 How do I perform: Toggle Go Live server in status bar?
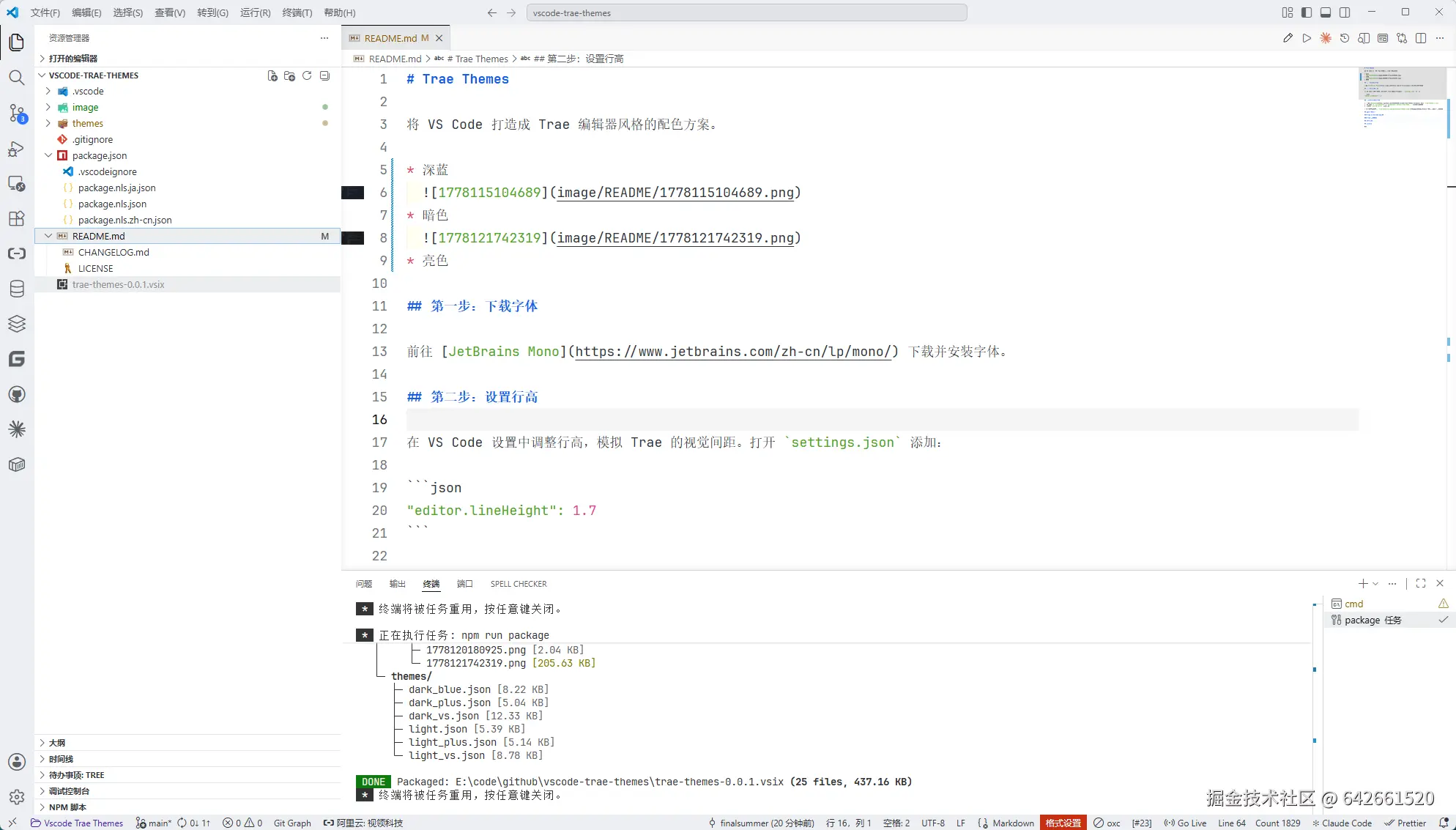point(1185,823)
